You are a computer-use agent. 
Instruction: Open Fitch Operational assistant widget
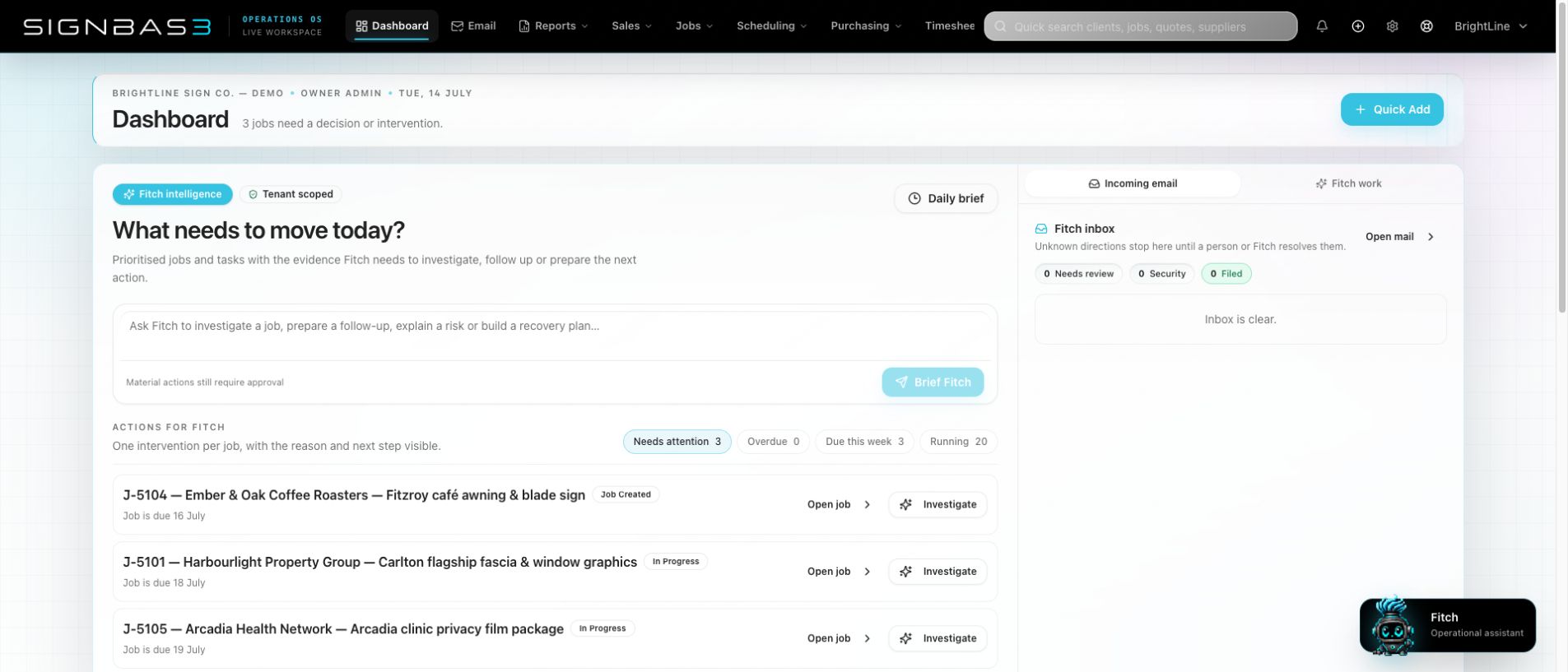1448,625
